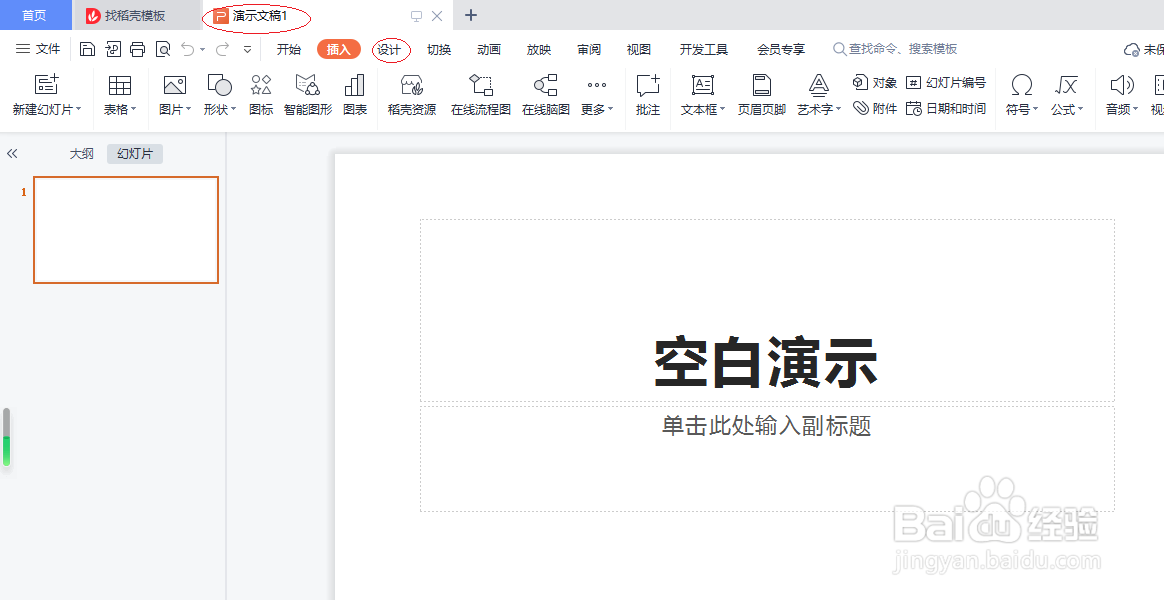Open 在线脑图 mind map tool
This screenshot has height=600, width=1164.
[545, 95]
